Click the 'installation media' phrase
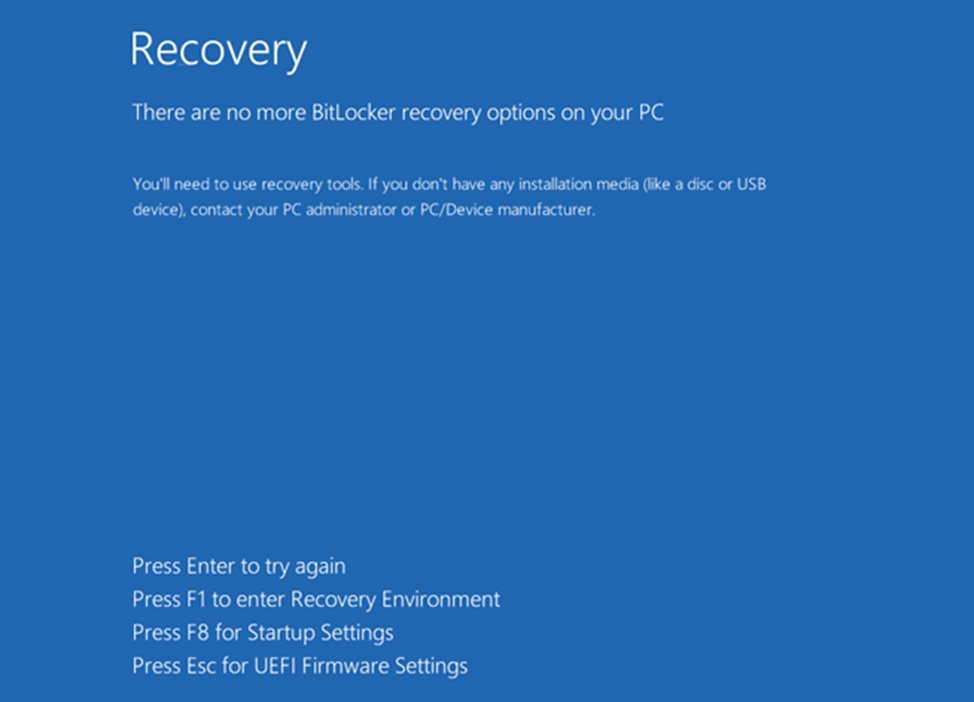Viewport: 974px width, 702px height. click(578, 184)
